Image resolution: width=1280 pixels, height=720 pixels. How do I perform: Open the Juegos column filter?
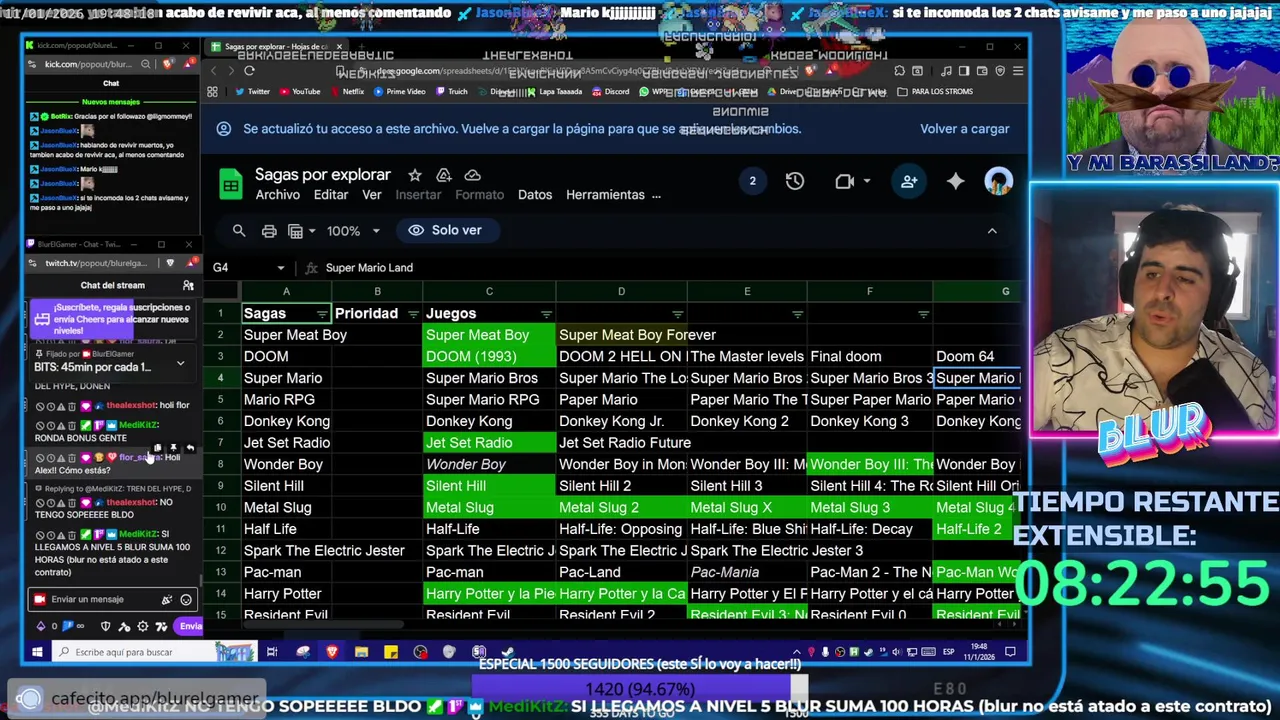[546, 314]
